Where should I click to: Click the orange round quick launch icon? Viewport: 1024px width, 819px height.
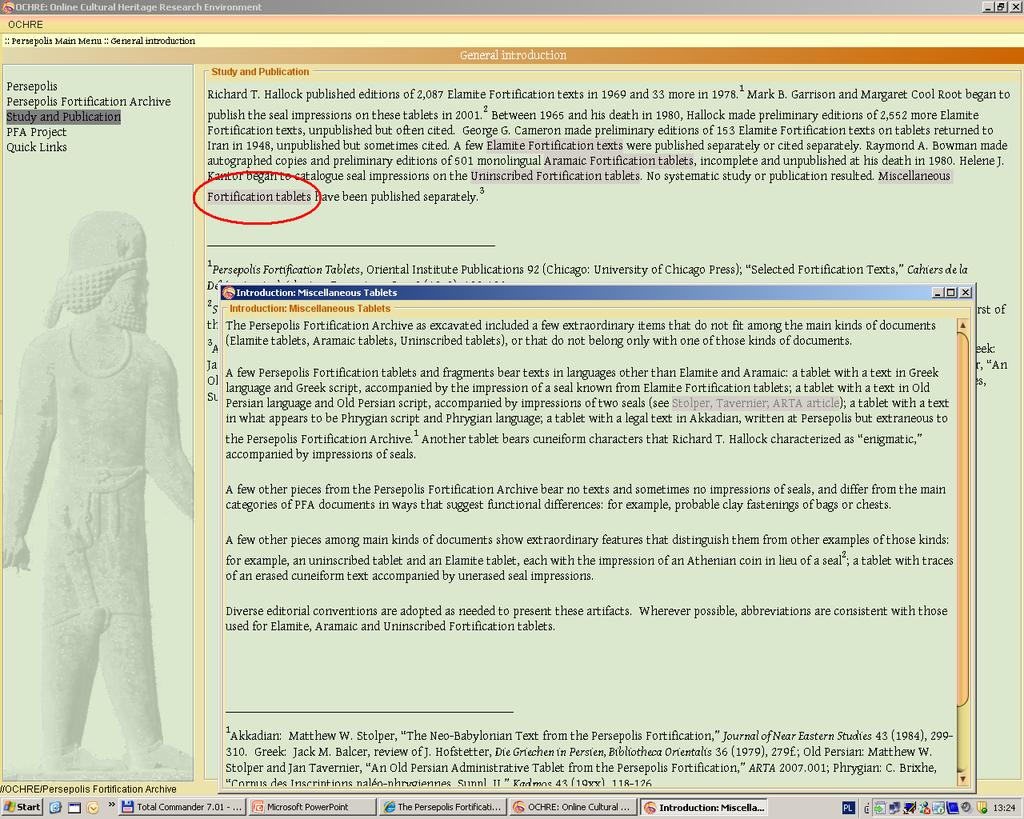(93, 808)
